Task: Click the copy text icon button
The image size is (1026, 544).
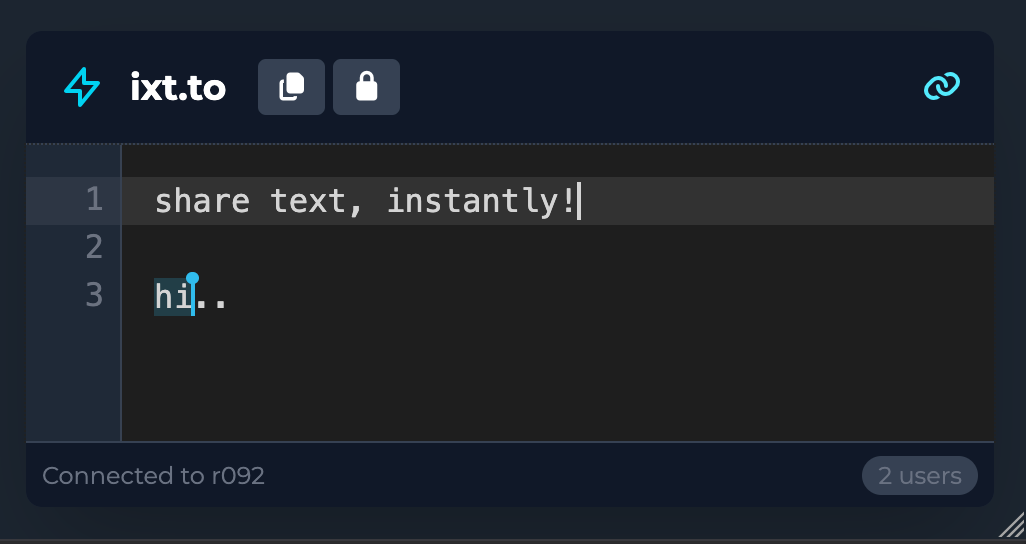Action: point(291,87)
